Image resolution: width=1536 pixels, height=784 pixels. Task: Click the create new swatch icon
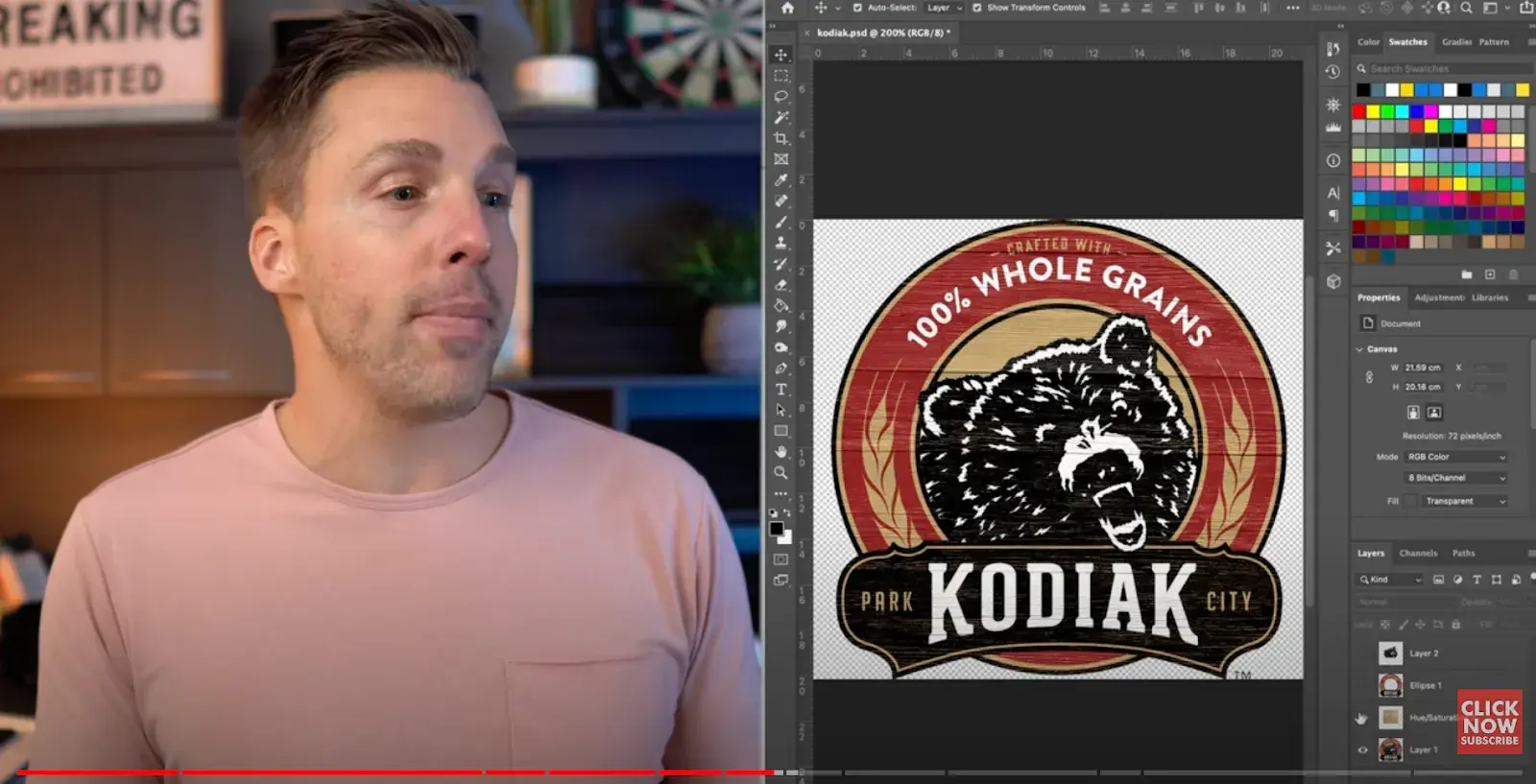tap(1490, 275)
